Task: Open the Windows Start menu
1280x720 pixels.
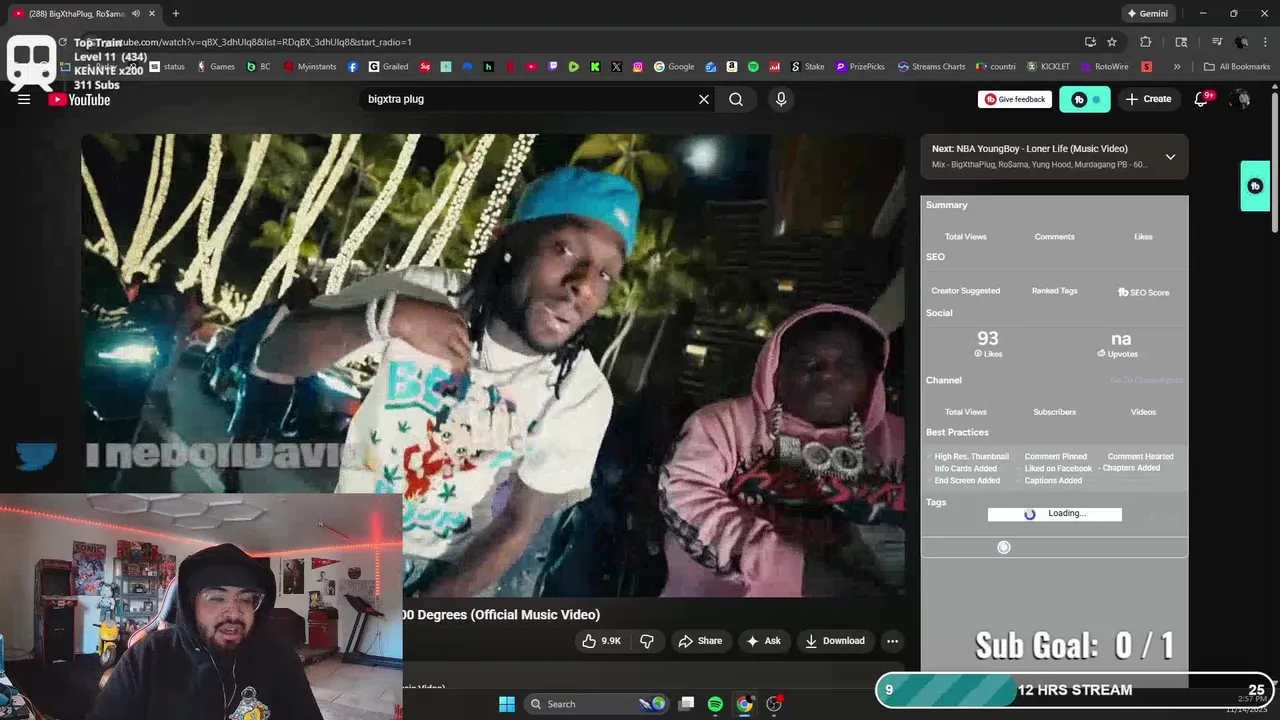Action: (507, 704)
